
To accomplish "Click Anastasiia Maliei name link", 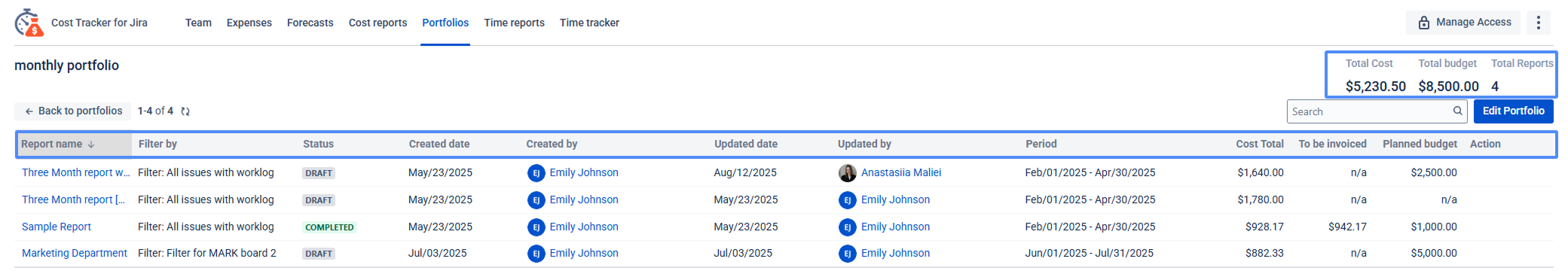I will (901, 173).
